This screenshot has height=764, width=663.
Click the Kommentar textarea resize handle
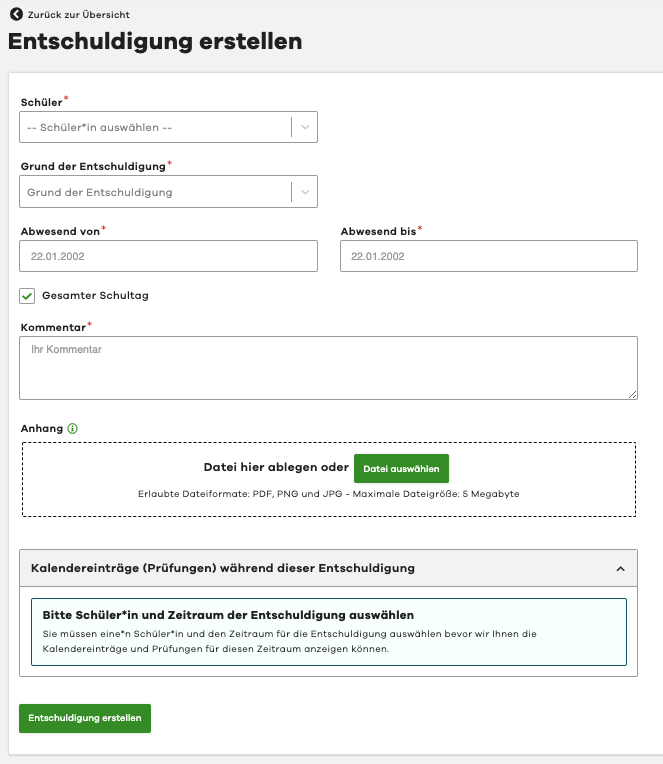pyautogui.click(x=632, y=394)
